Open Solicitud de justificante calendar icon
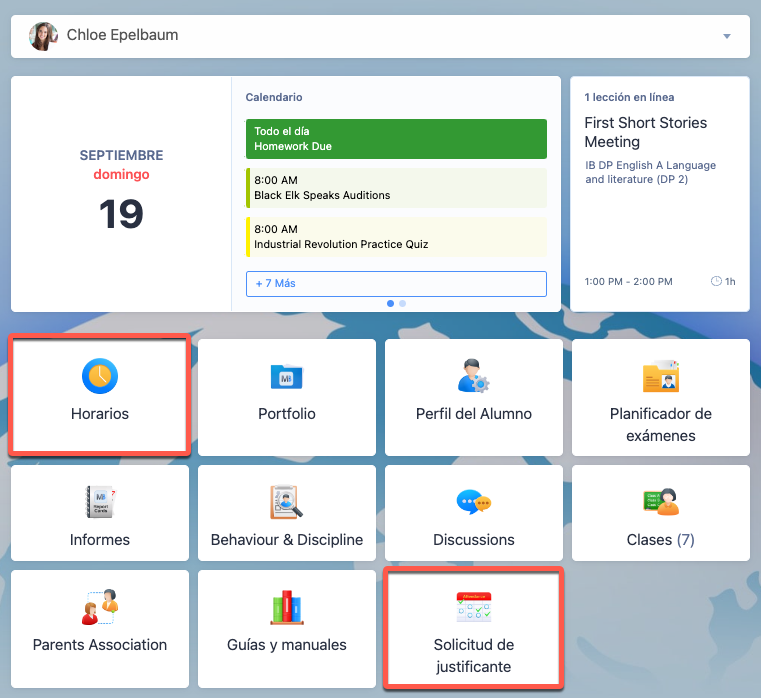Image resolution: width=761 pixels, height=698 pixels. pos(473,607)
